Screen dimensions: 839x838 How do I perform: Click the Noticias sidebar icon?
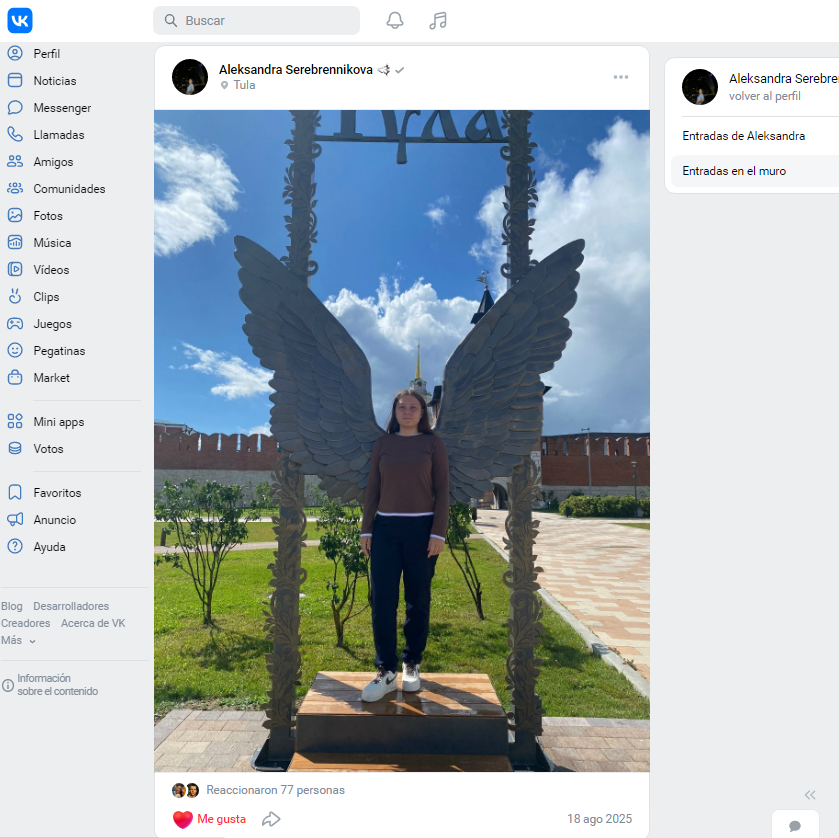pos(15,80)
